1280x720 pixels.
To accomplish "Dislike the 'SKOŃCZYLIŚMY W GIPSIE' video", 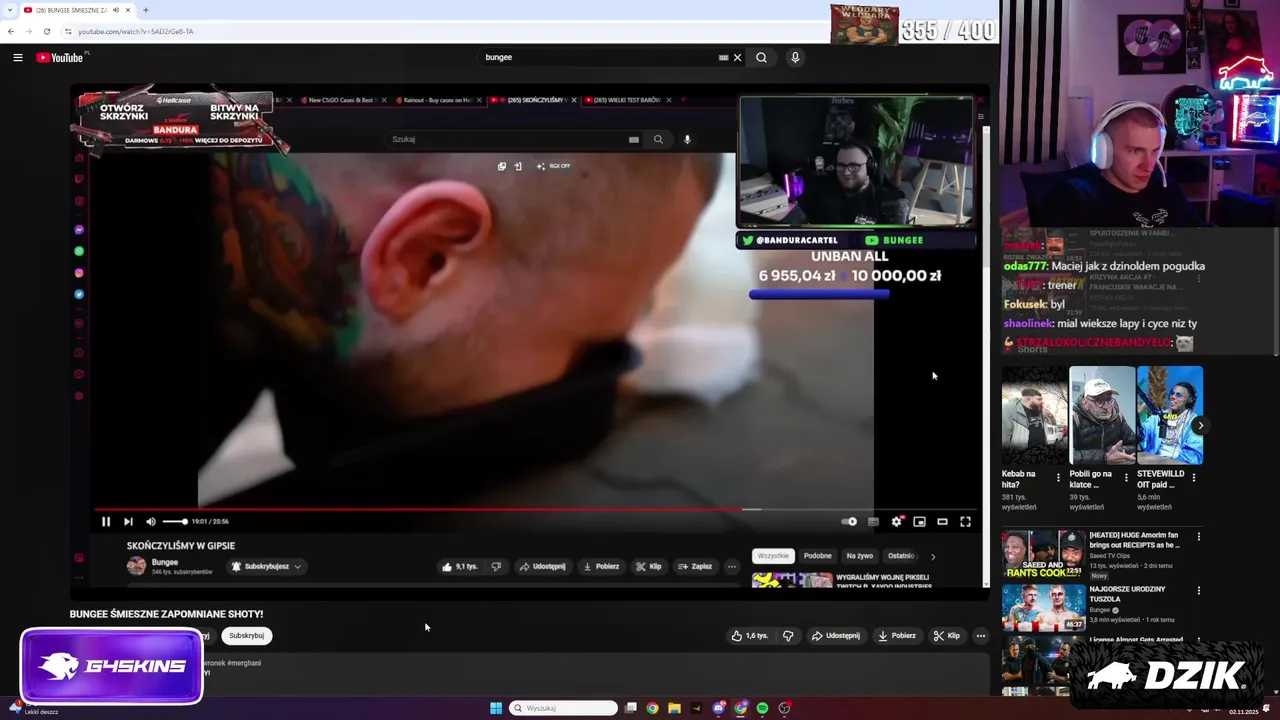I will [496, 566].
